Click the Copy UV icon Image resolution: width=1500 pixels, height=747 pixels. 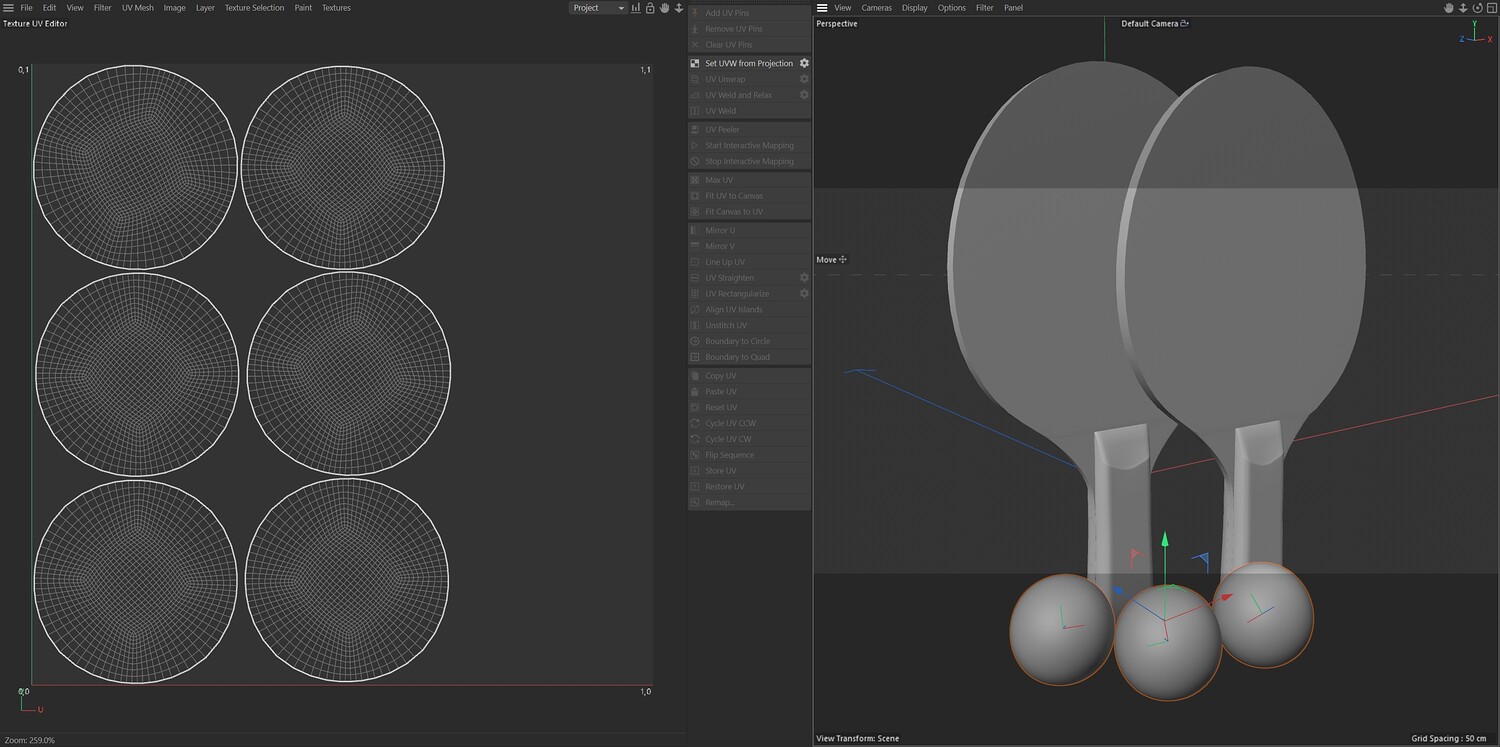point(695,376)
